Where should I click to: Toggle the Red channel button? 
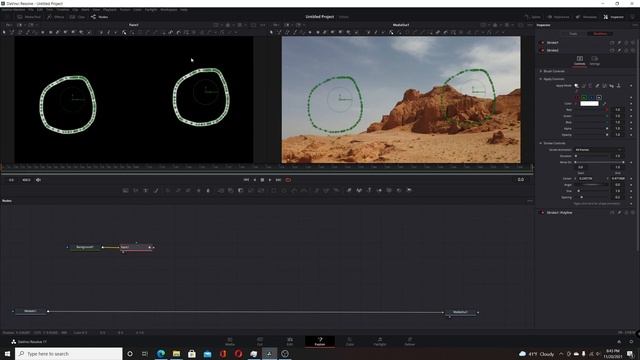click(x=577, y=98)
